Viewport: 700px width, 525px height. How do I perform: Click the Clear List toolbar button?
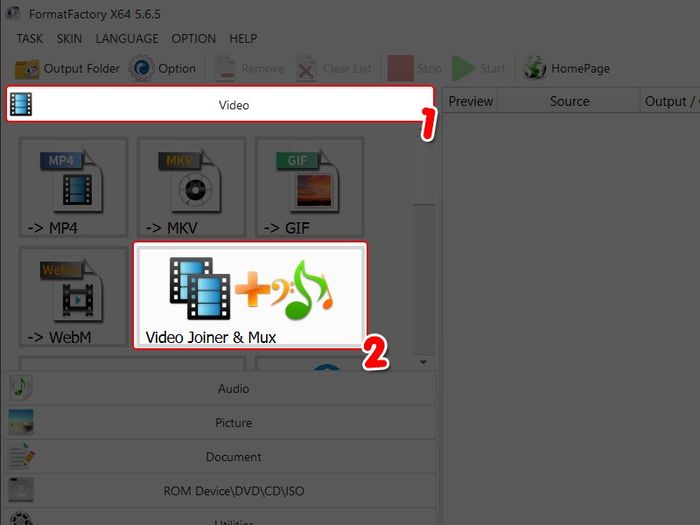click(x=333, y=69)
